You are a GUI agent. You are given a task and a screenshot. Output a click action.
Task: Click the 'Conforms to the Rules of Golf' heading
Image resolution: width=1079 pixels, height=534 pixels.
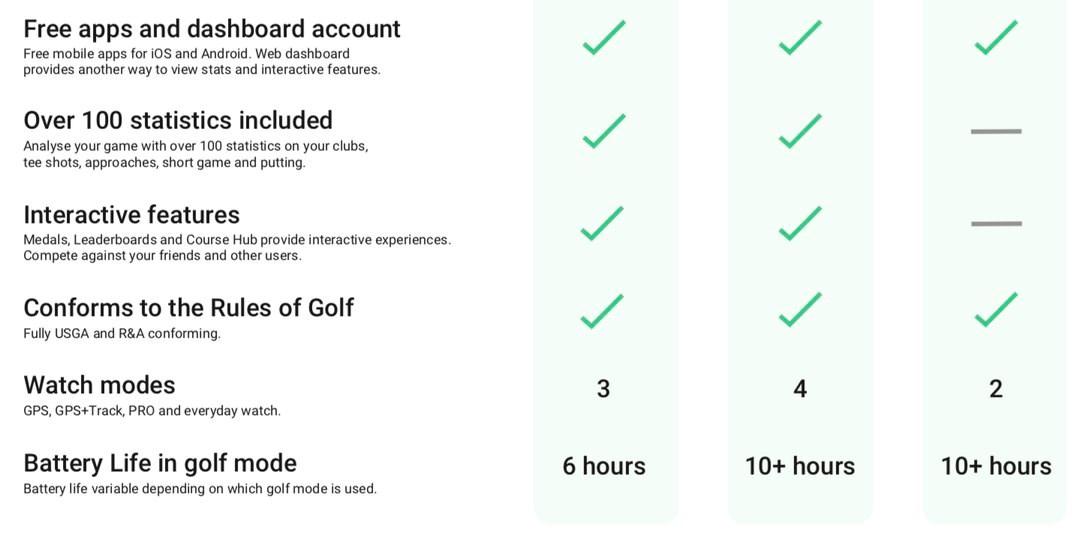(x=188, y=307)
